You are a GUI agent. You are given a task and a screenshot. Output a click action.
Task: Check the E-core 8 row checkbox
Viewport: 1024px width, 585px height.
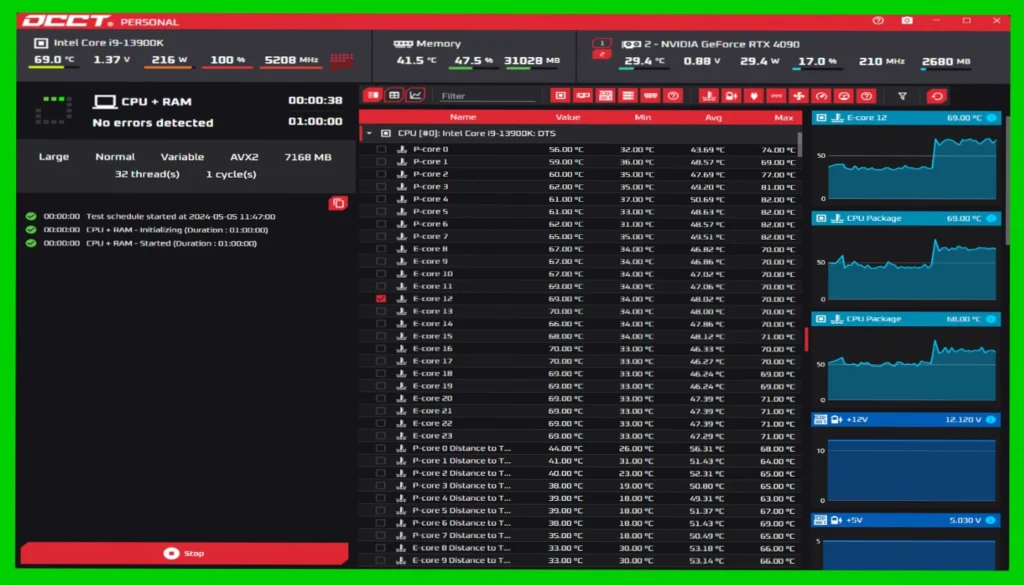381,249
